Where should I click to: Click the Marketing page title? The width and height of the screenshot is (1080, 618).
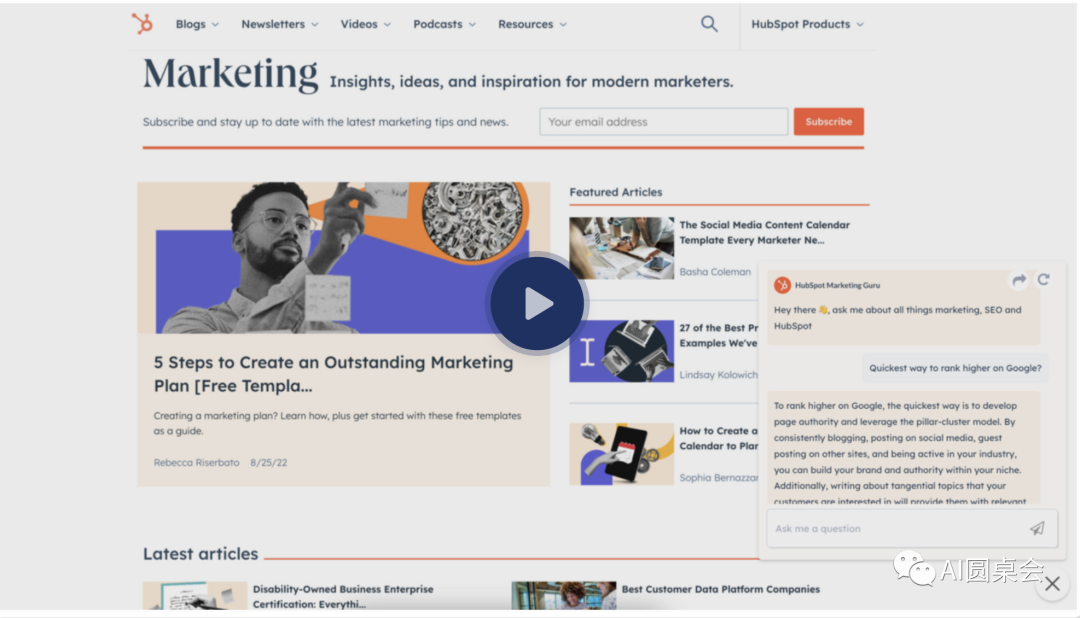tap(230, 74)
